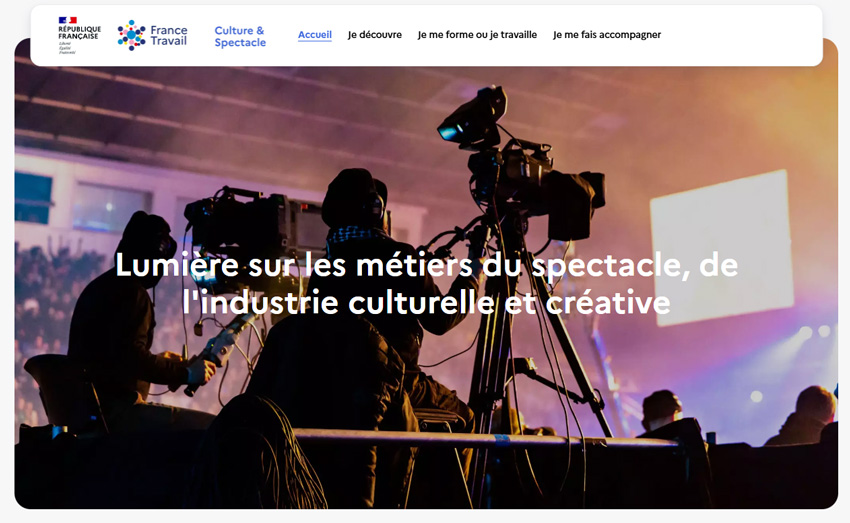
Task: Go to the Accueil menu item
Action: (x=315, y=35)
